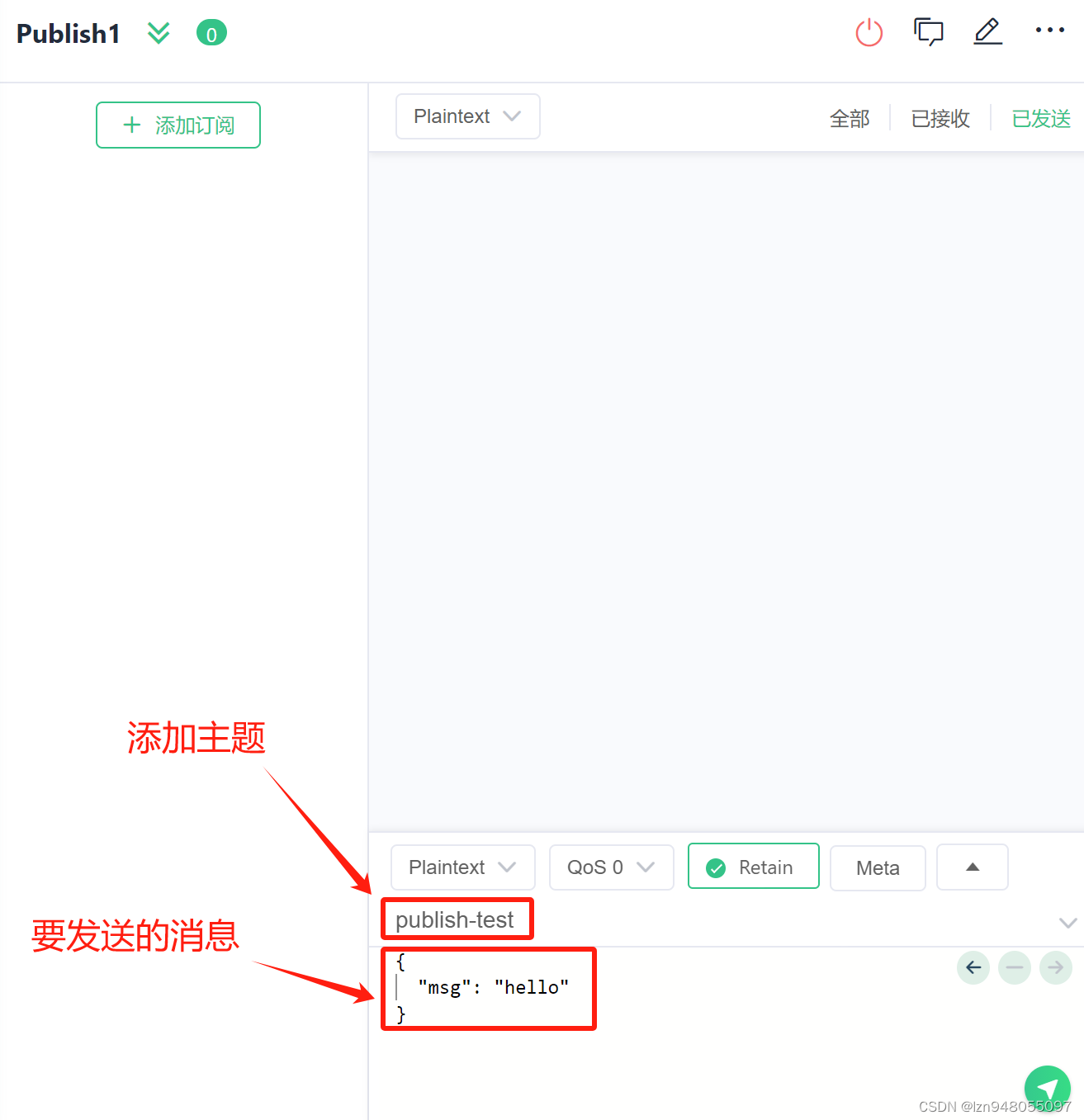
Task: Toggle the Retain option
Action: [x=753, y=867]
